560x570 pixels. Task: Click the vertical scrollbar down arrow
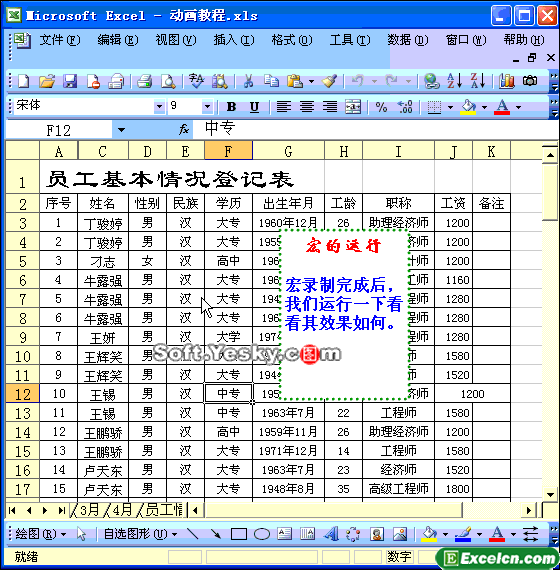[x=550, y=494]
